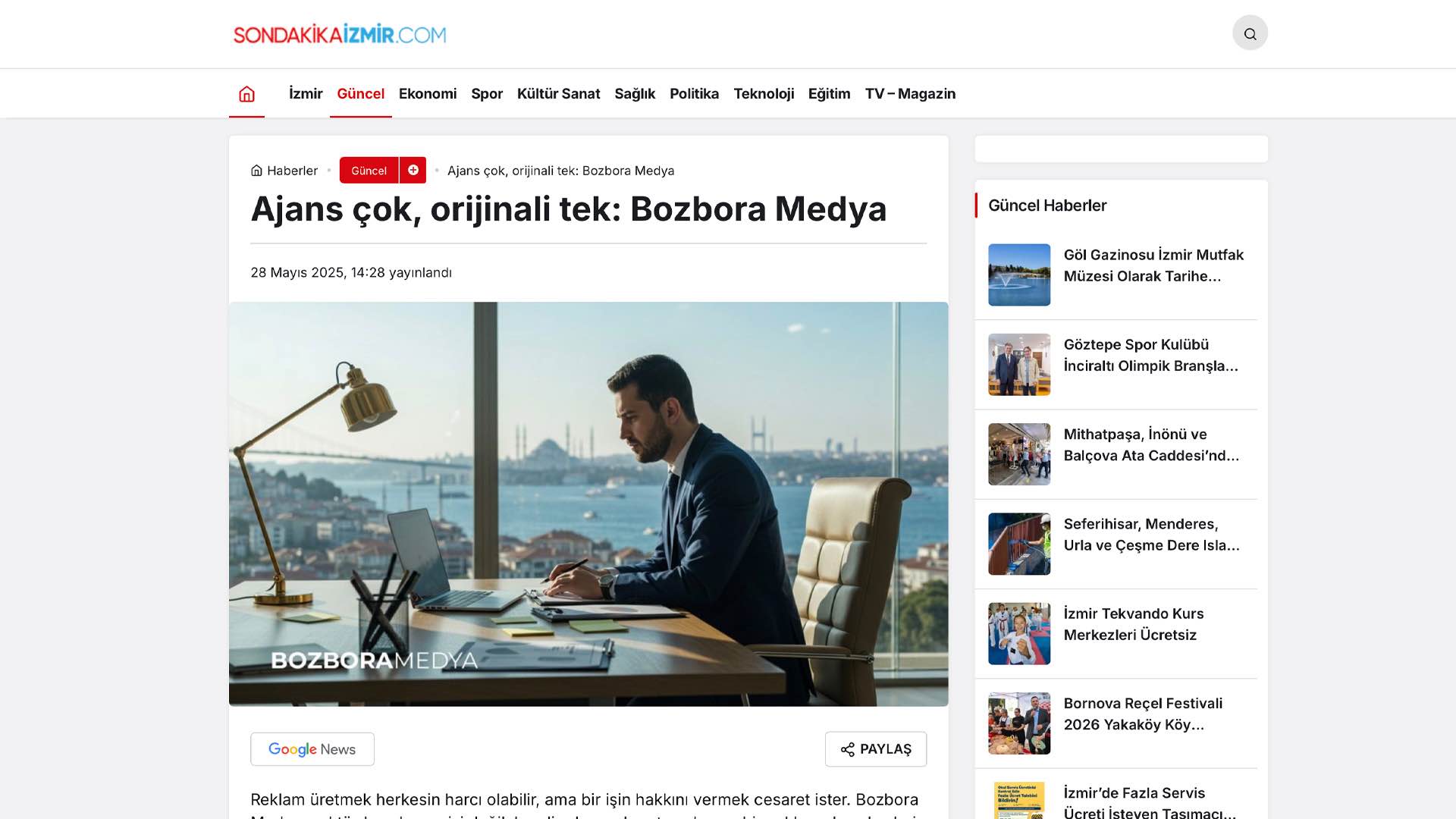The height and width of the screenshot is (819, 1456).
Task: Click the thumbnail for Mithatpaşa, İnönü news
Action: click(1019, 454)
